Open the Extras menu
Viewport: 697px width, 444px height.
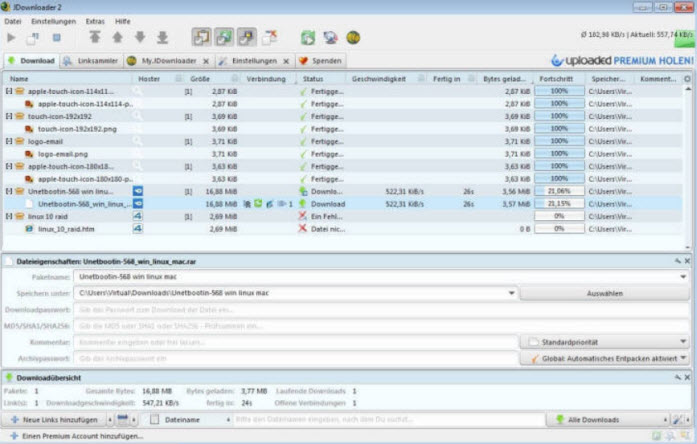(x=95, y=21)
